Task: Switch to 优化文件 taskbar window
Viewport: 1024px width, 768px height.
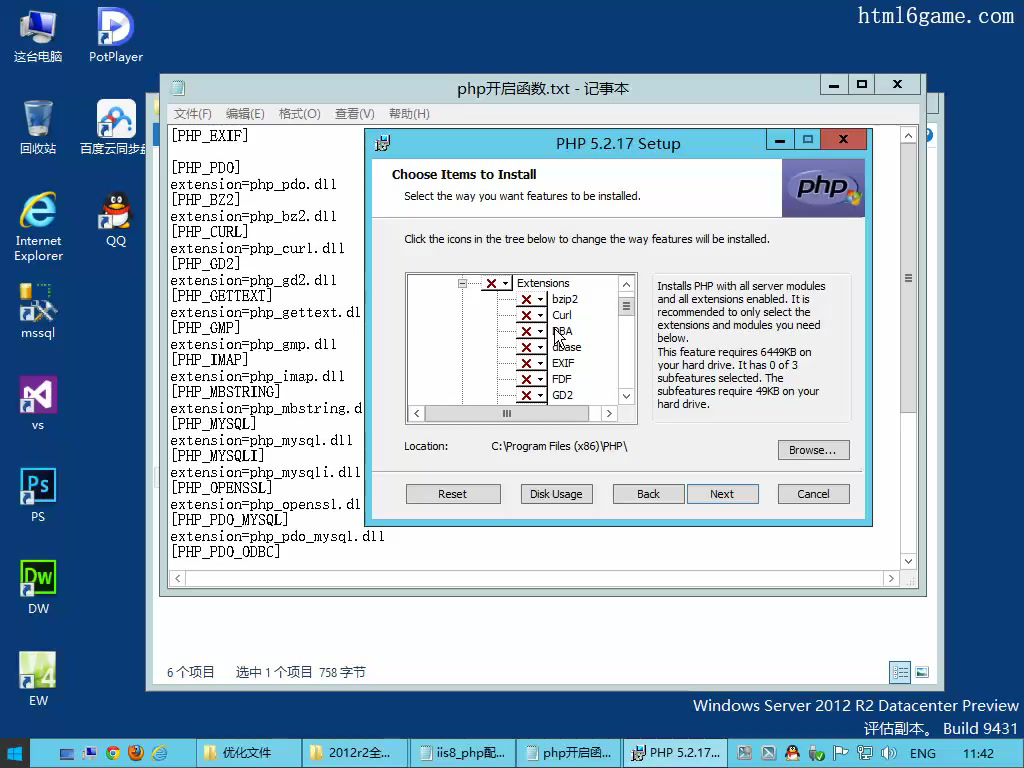Action: click(x=248, y=753)
